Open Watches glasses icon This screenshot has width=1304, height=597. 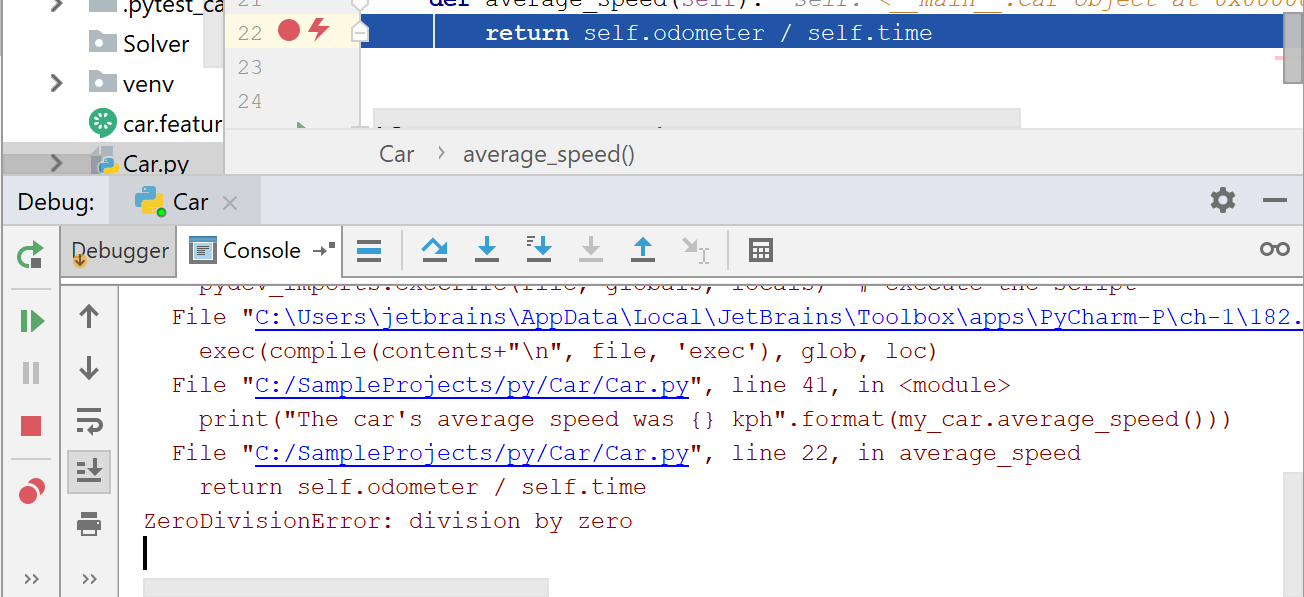(x=1274, y=249)
